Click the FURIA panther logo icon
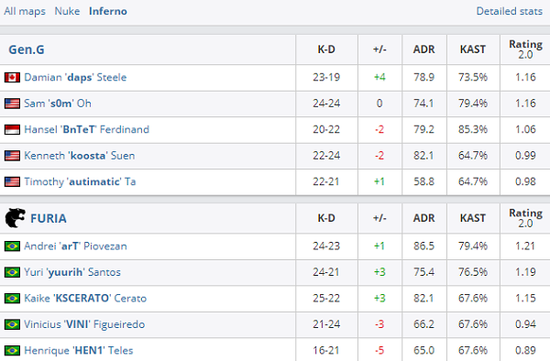Image resolution: width=550 pixels, height=361 pixels. pos(15,218)
